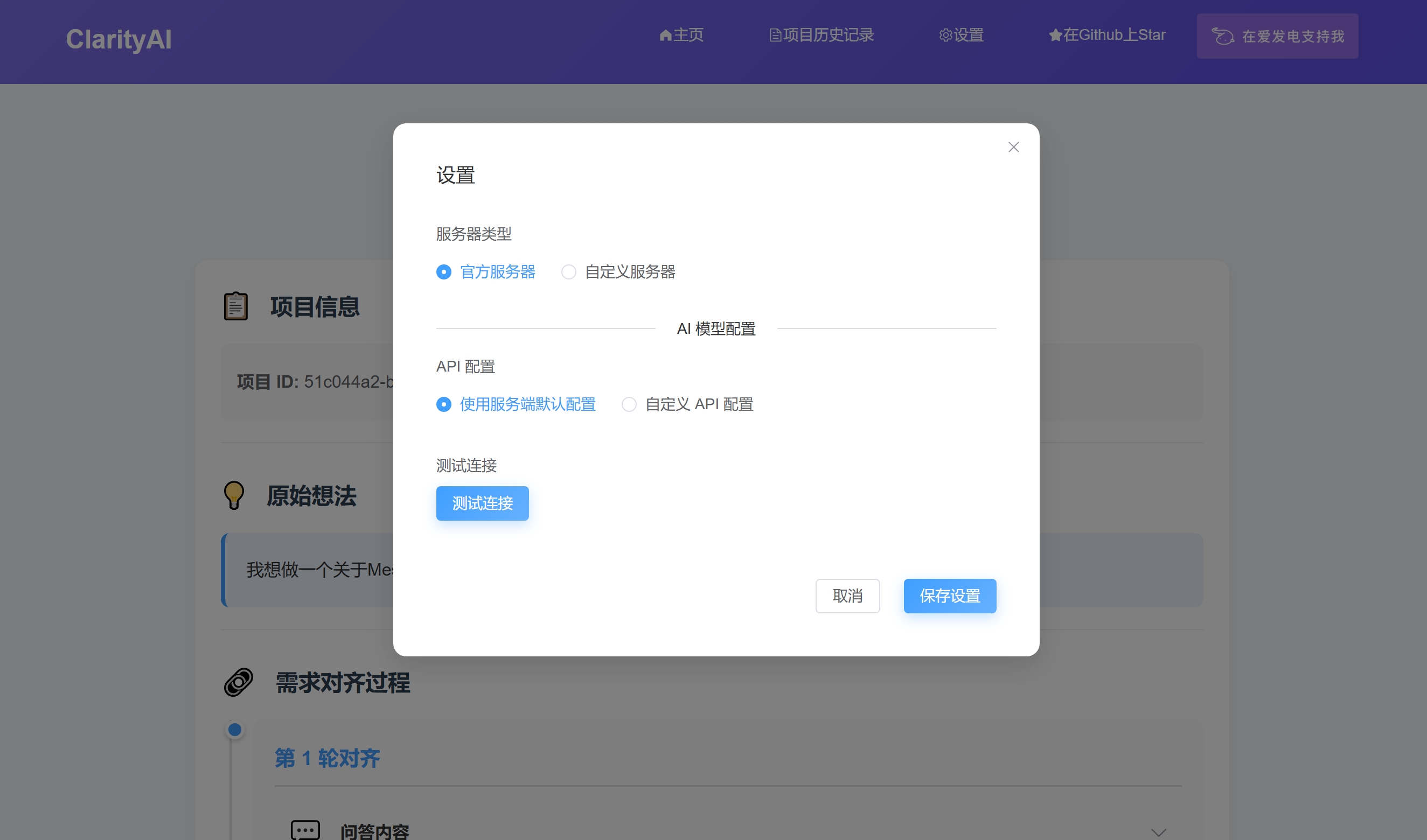Click the star icon beside Github

[1055, 35]
